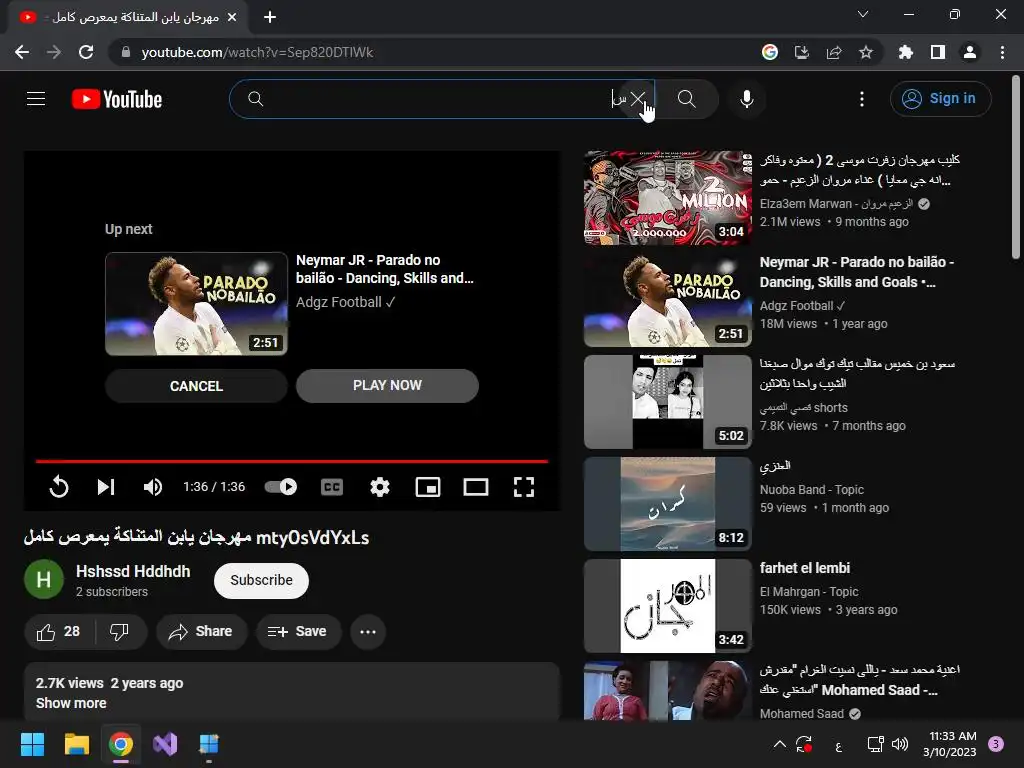The width and height of the screenshot is (1024, 768).
Task: Share this page icon in address bar
Action: coord(833,52)
